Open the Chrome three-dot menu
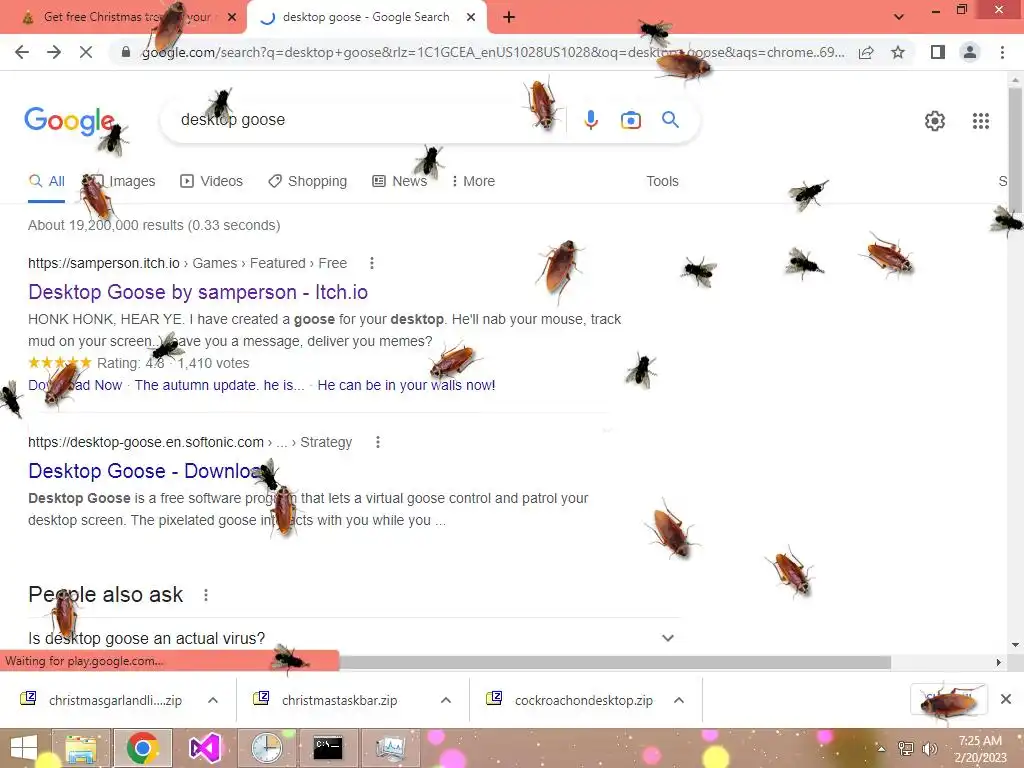 pos(1002,52)
